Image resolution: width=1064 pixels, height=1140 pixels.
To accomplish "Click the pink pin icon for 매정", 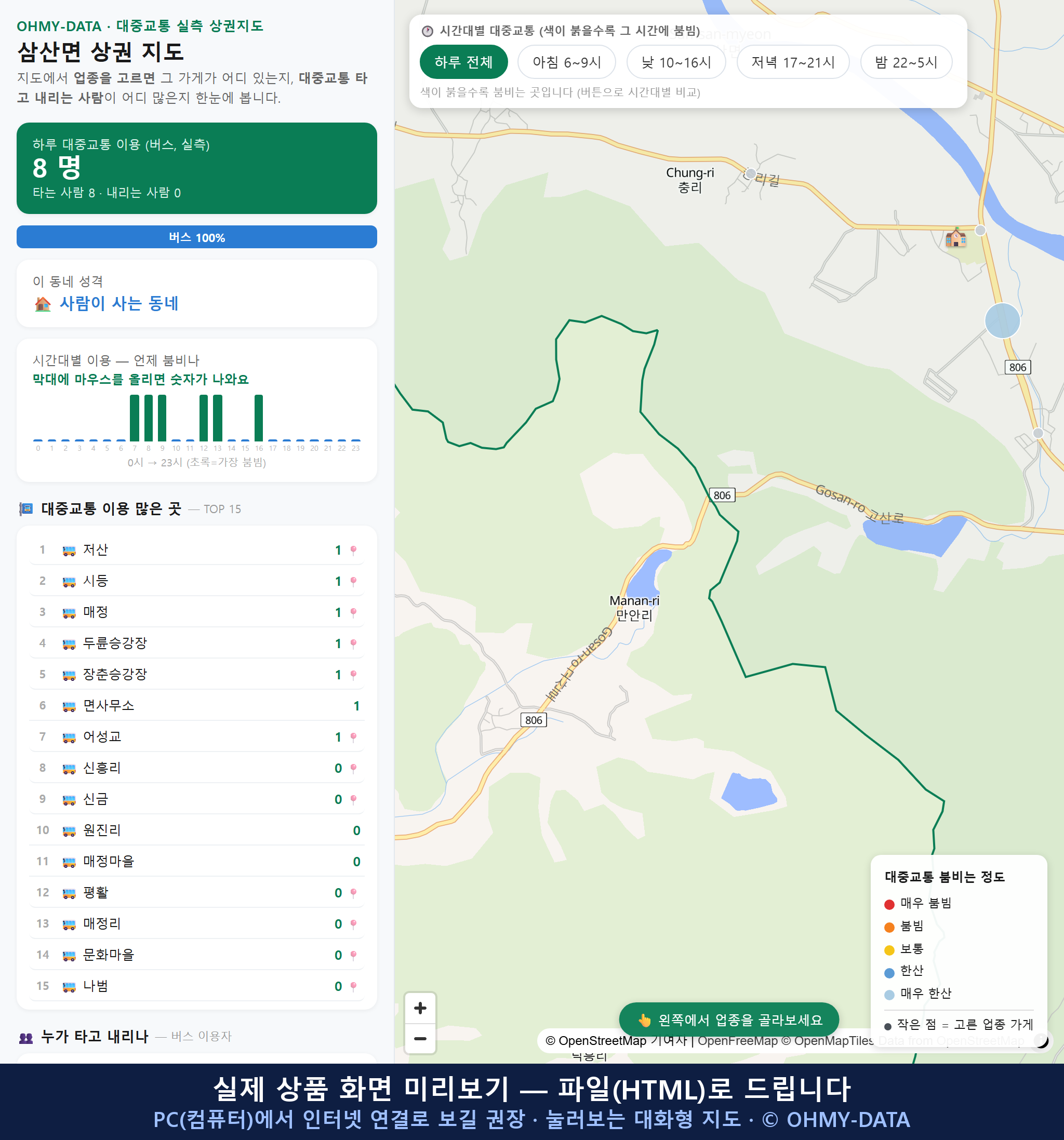I will coord(353,612).
